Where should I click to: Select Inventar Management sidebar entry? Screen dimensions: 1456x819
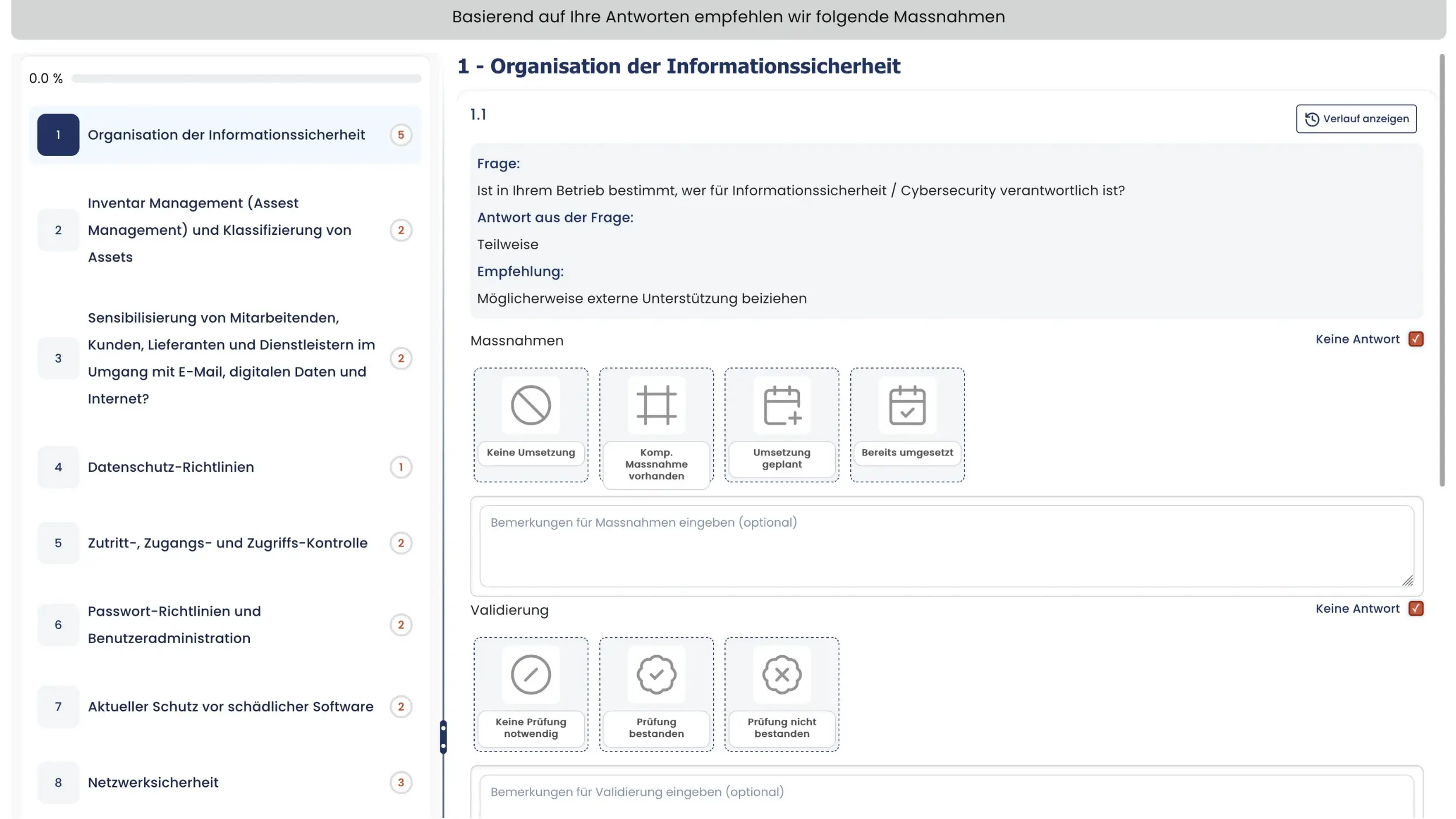219,230
